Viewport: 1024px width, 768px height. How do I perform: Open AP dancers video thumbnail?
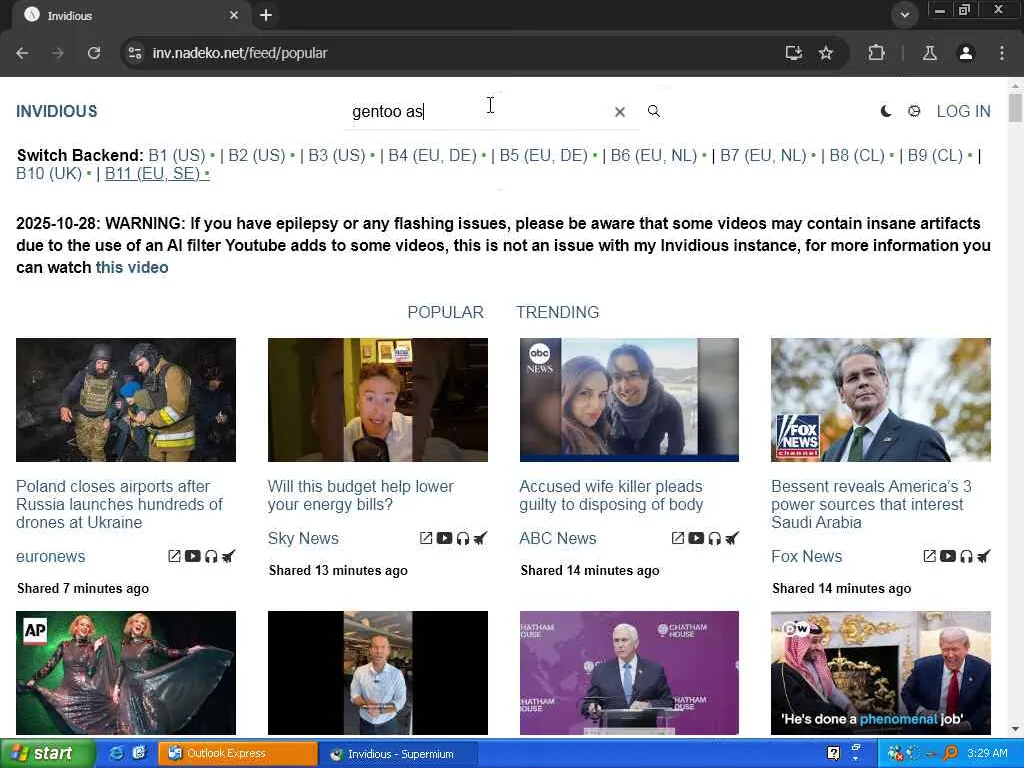125,673
